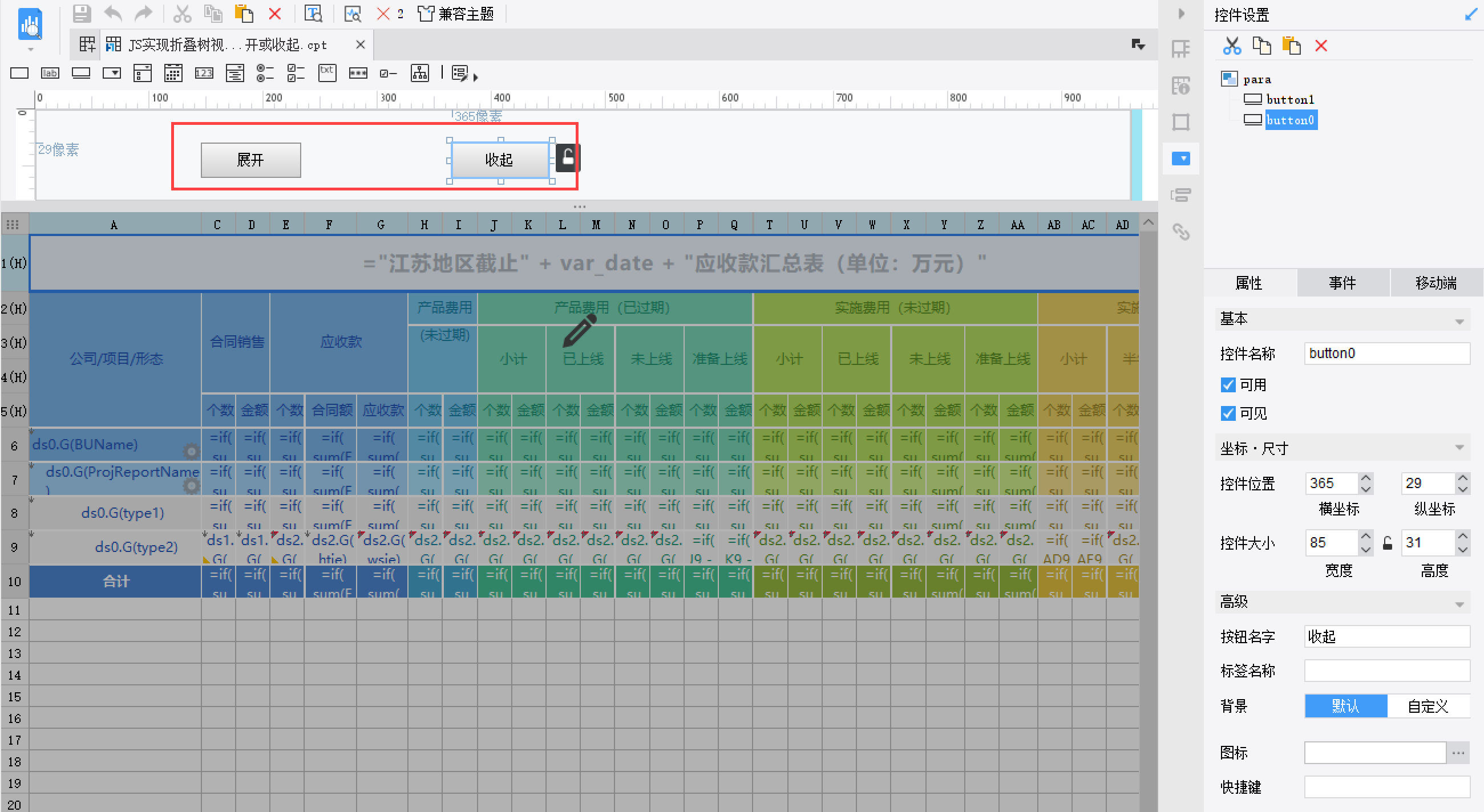Click the cut scissors icon in widget settings
Viewport: 1484px width, 812px height.
(x=1232, y=46)
